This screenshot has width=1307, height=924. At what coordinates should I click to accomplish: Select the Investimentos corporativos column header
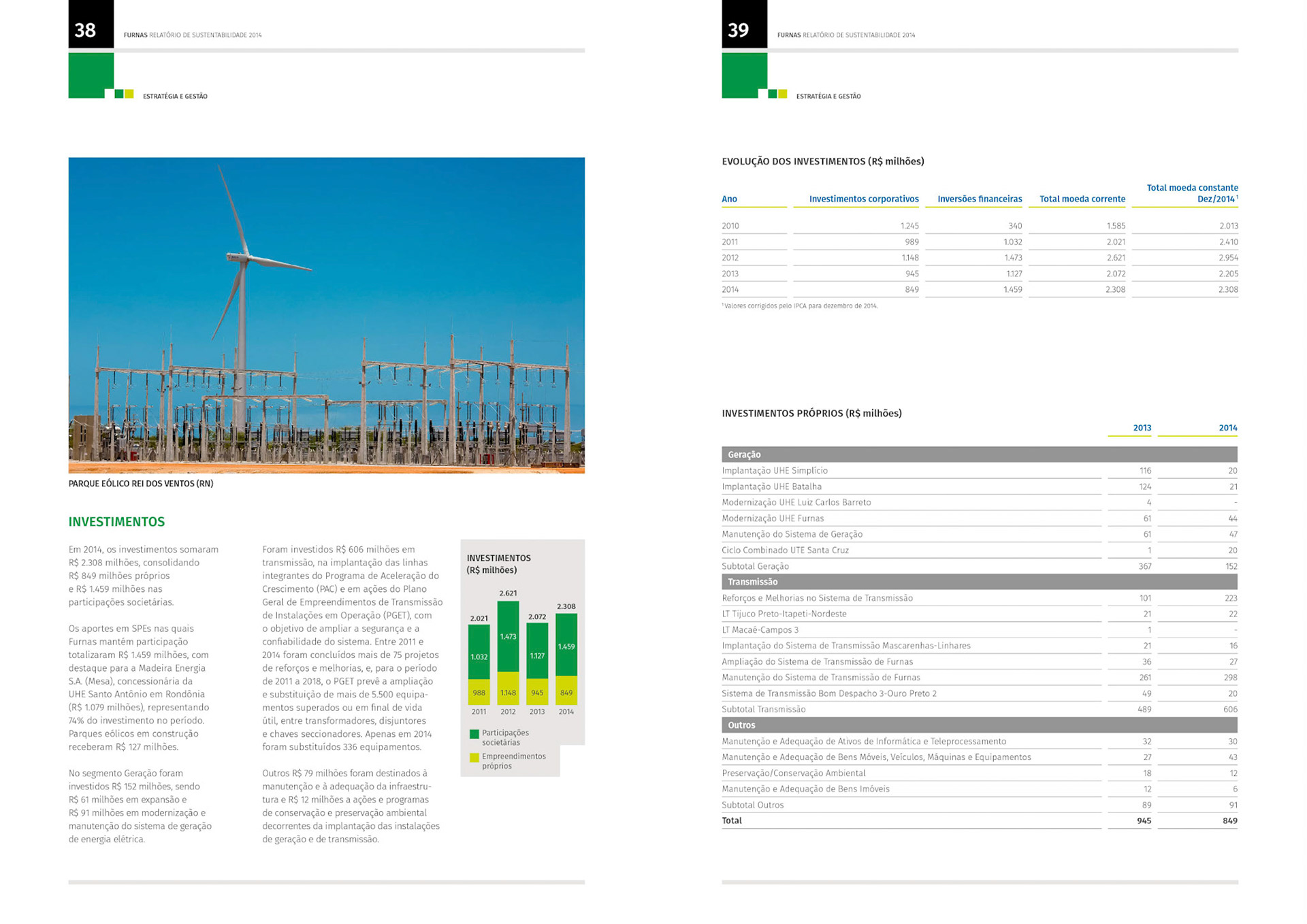tap(863, 199)
